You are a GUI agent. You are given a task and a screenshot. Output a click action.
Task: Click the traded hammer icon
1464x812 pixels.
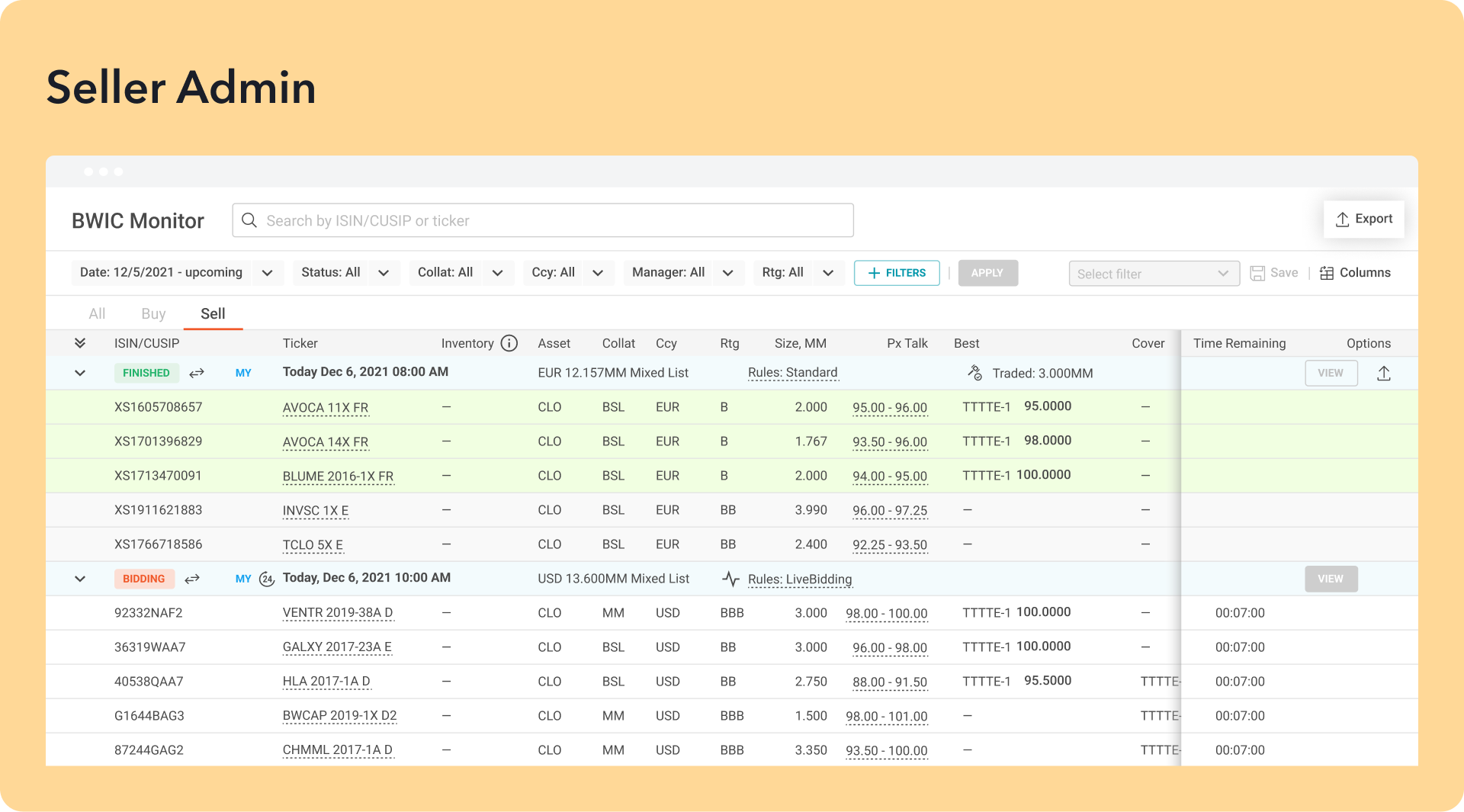click(974, 373)
